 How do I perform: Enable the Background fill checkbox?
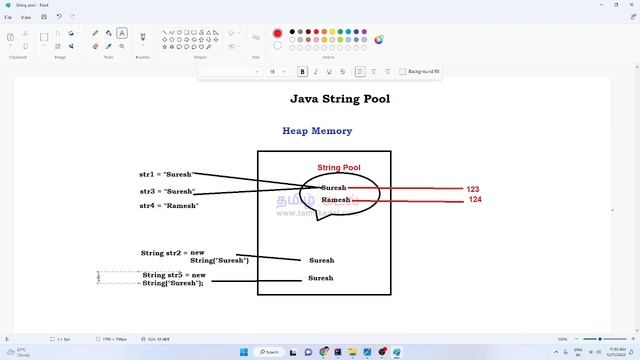tap(402, 71)
